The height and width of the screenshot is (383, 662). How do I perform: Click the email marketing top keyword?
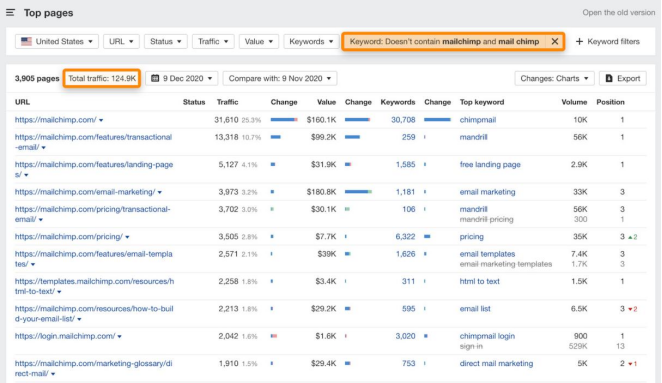click(487, 192)
